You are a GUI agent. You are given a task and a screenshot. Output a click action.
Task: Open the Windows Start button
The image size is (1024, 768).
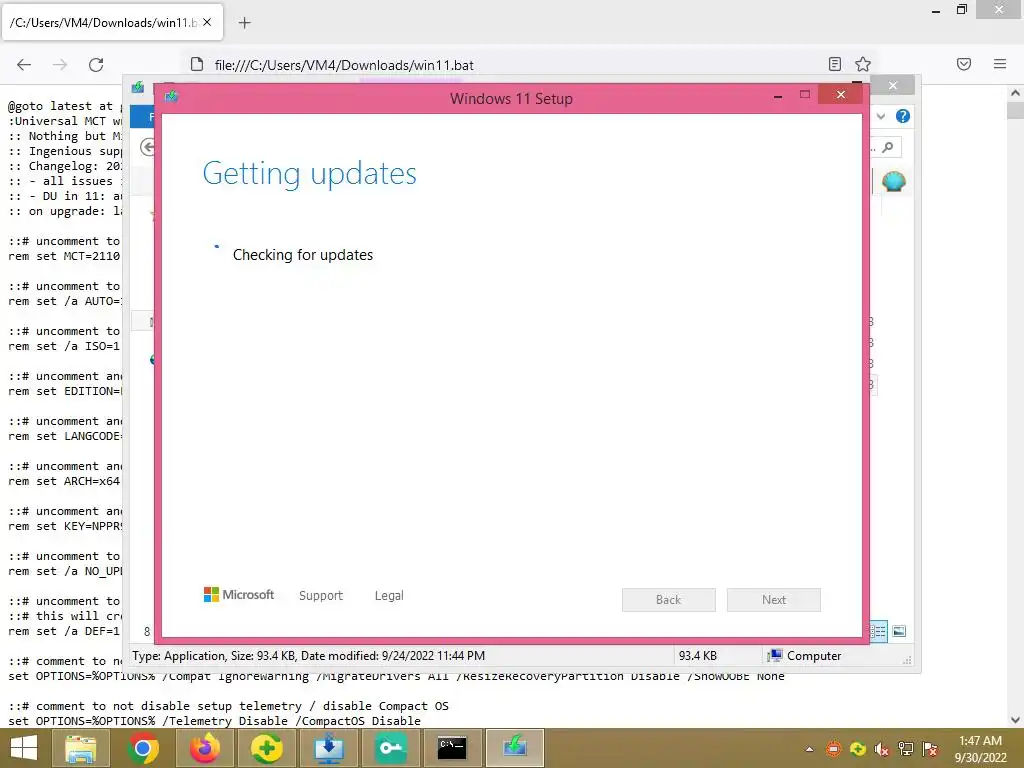tap(24, 748)
